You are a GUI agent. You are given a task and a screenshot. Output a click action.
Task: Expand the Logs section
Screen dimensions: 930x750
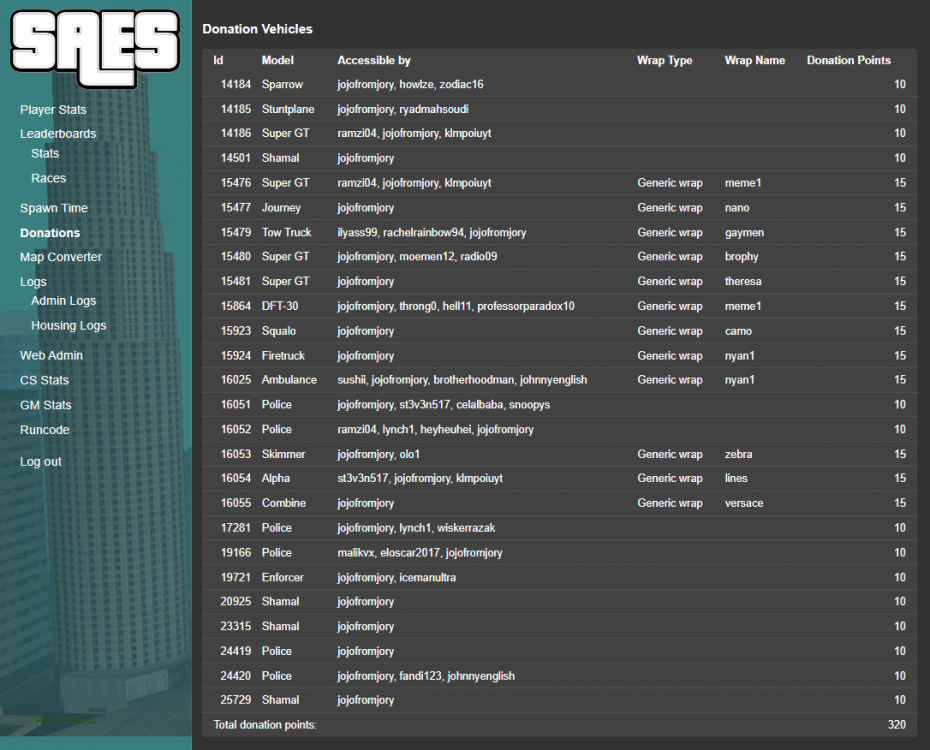pos(33,281)
